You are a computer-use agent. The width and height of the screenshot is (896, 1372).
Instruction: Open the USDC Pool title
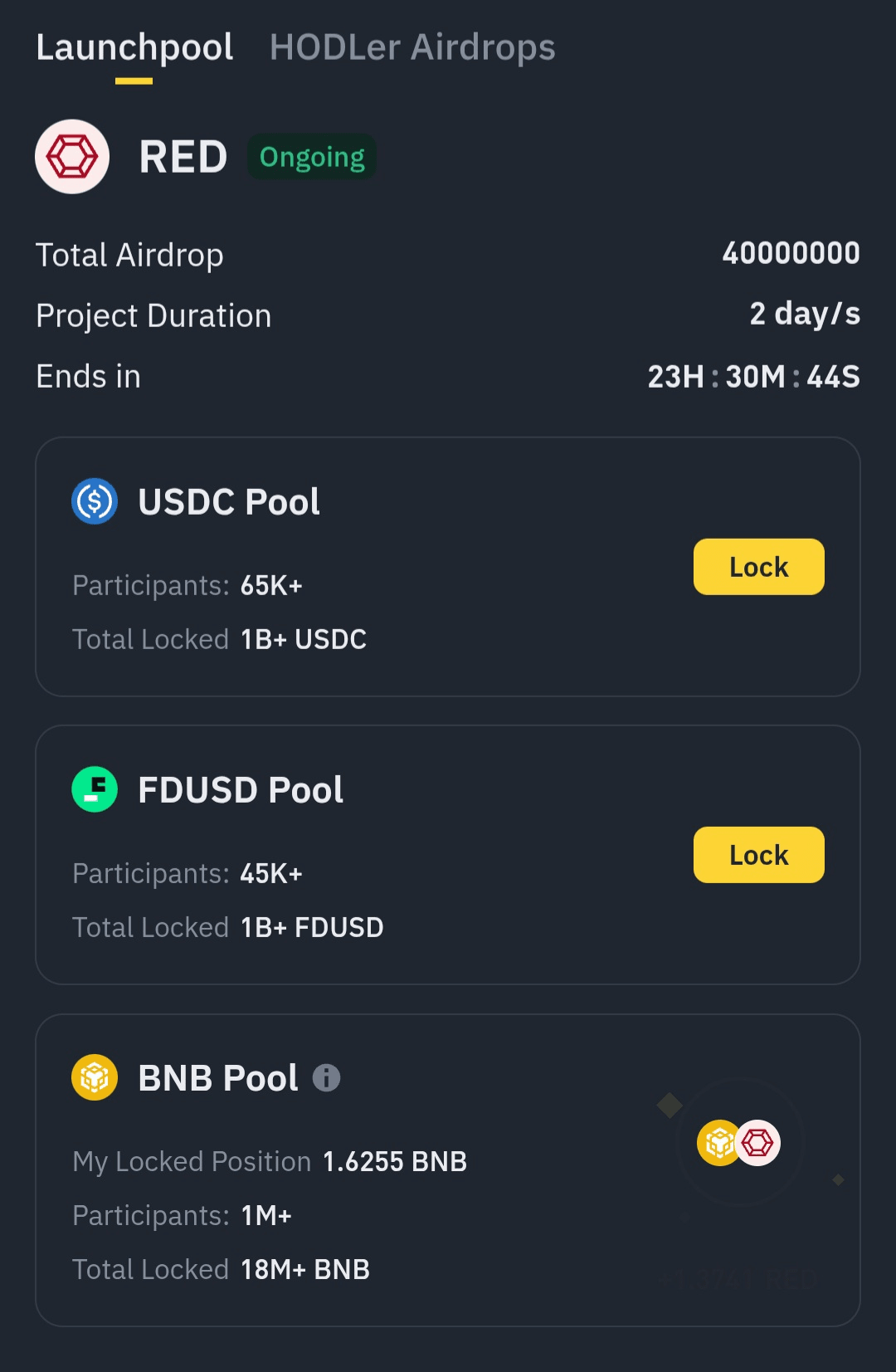tap(229, 501)
